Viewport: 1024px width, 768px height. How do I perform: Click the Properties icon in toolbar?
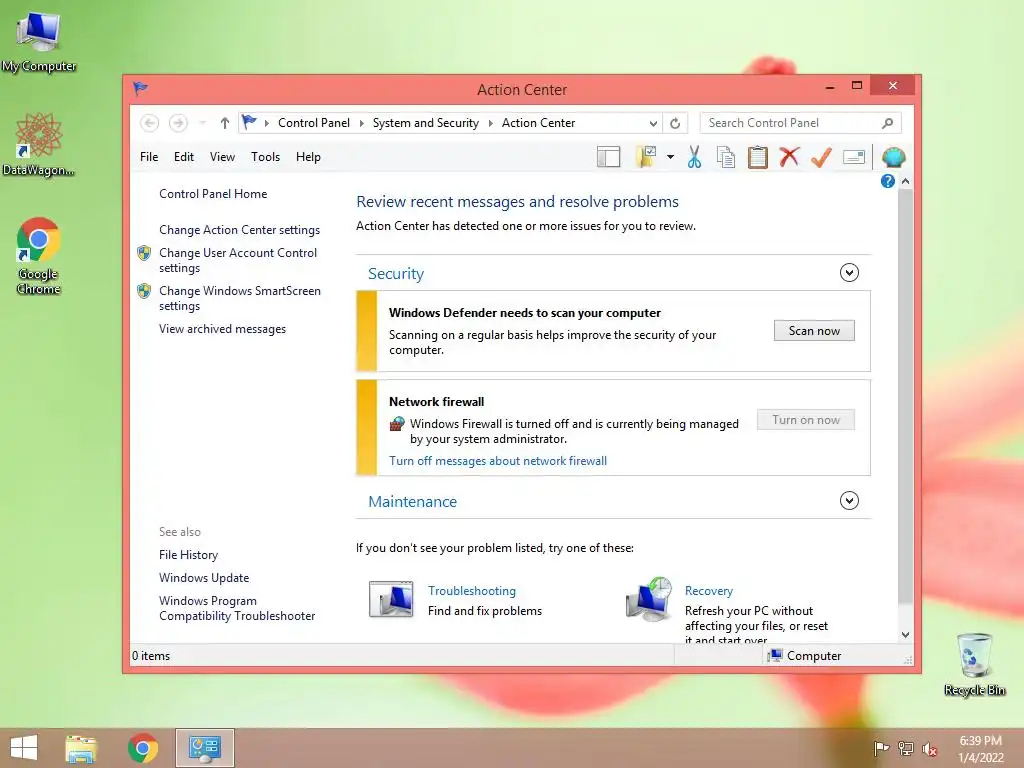[x=854, y=157]
